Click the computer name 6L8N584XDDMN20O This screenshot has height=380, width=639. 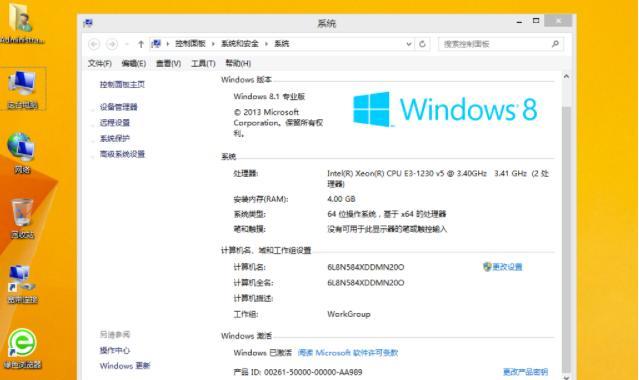click(x=366, y=267)
